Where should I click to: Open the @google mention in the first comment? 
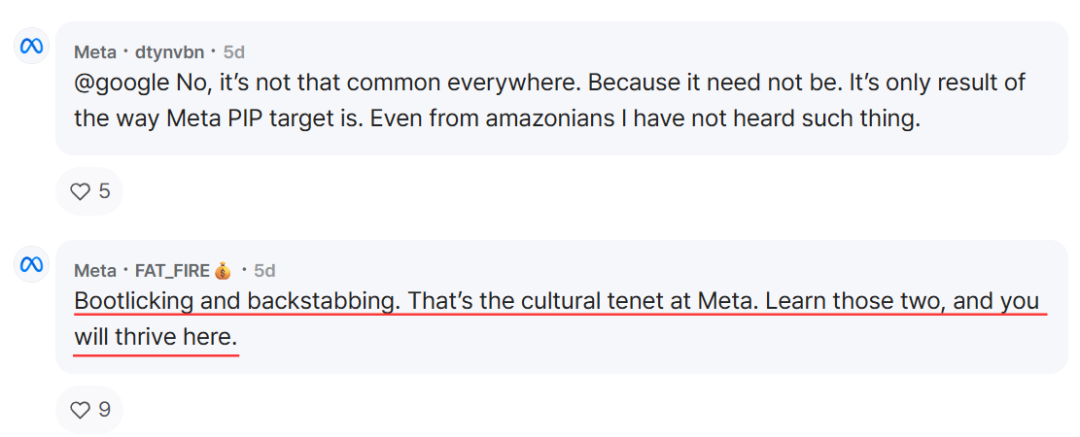tap(121, 83)
